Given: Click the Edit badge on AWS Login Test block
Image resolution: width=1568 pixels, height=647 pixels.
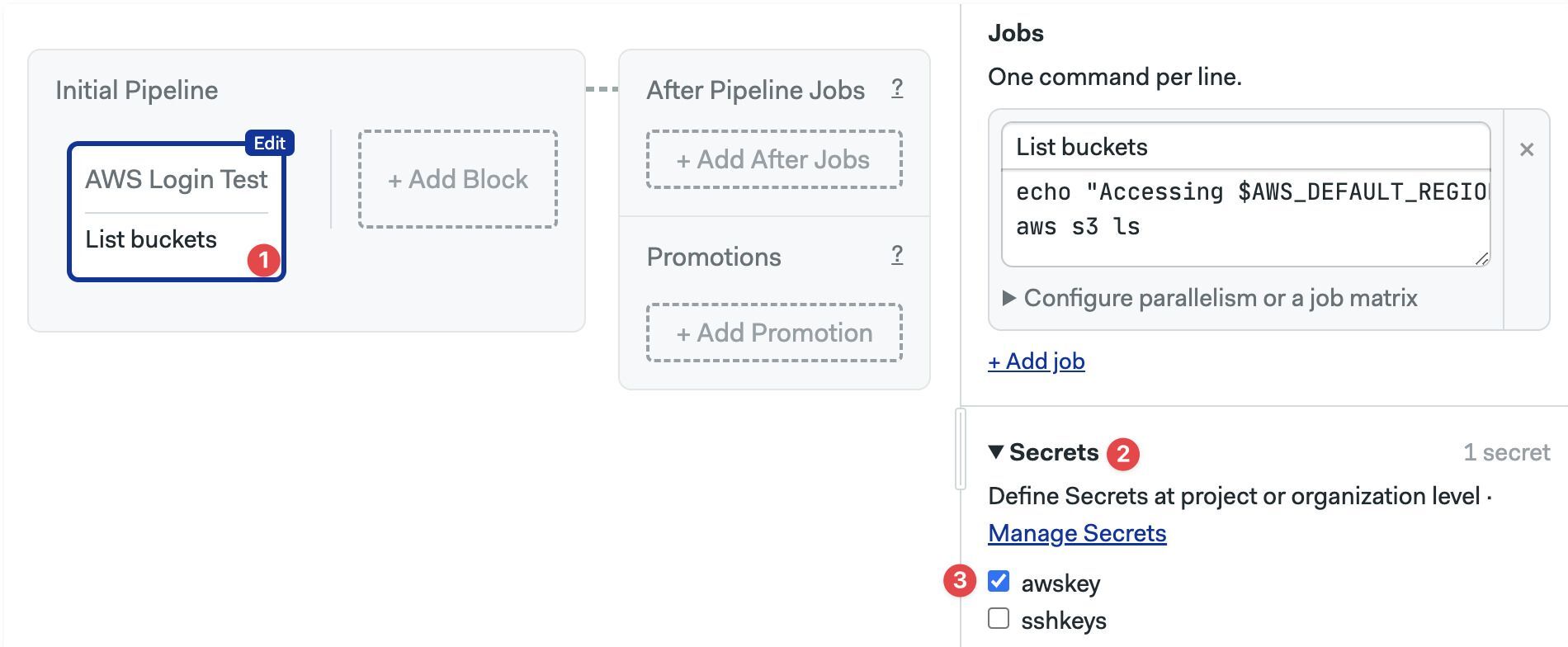Looking at the screenshot, I should 270,143.
